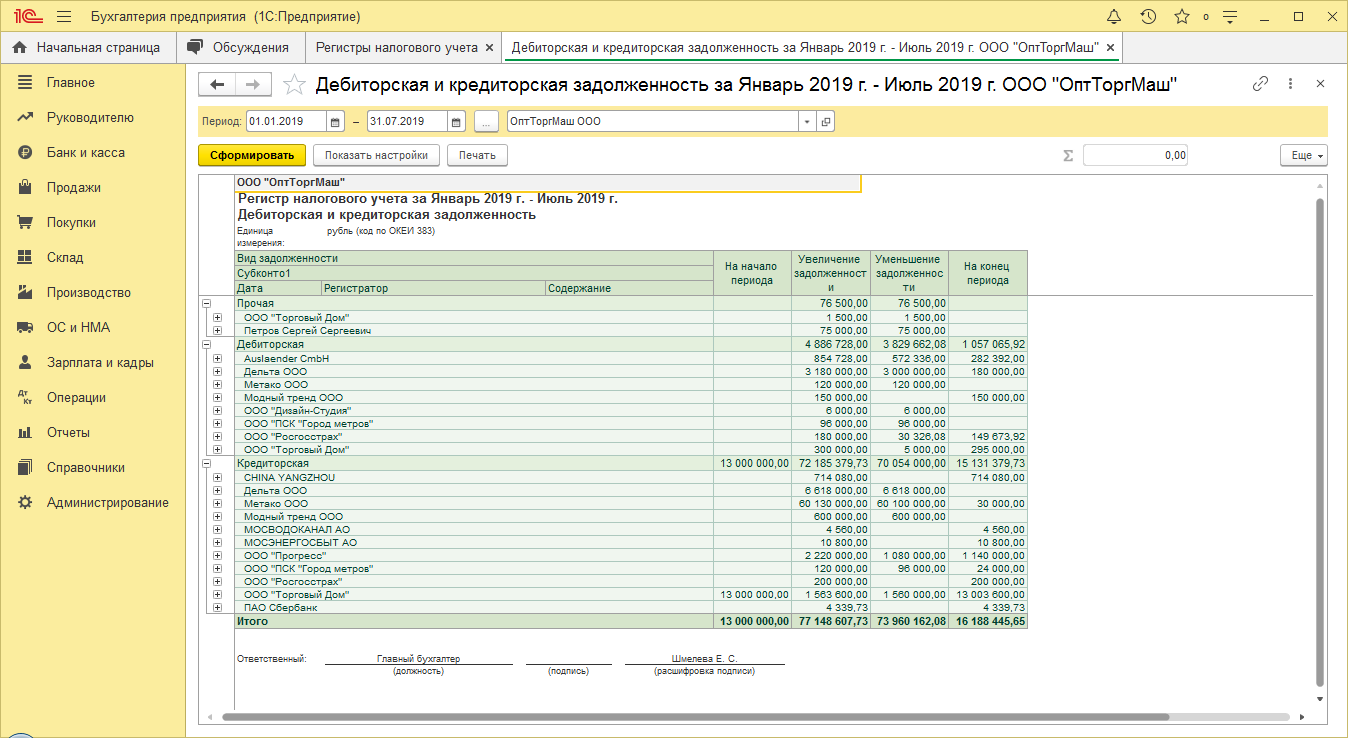Open favorites star icon in title bar
This screenshot has height=738, width=1348.
click(x=1182, y=17)
